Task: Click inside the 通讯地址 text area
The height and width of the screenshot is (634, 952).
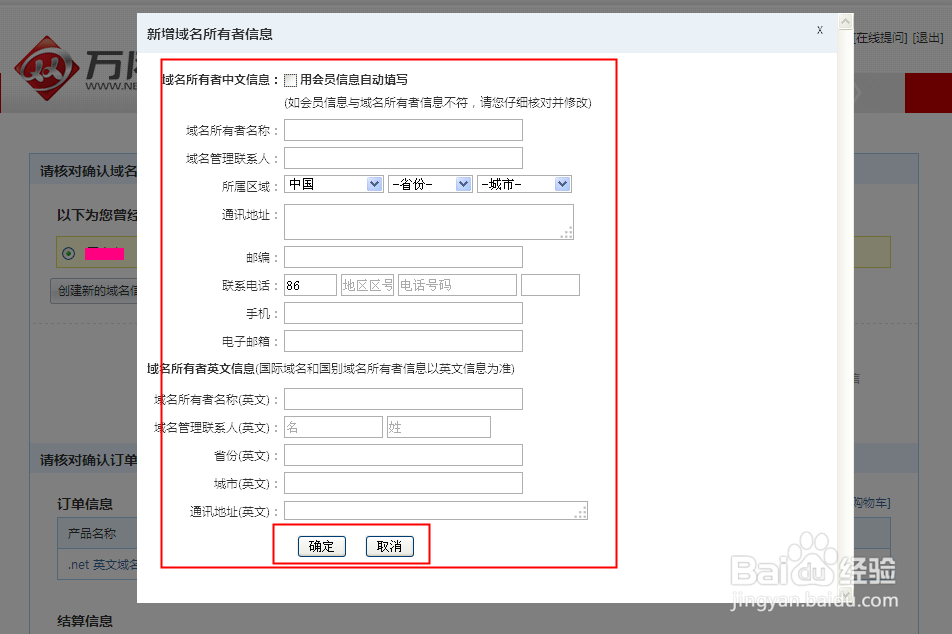Action: (x=428, y=221)
